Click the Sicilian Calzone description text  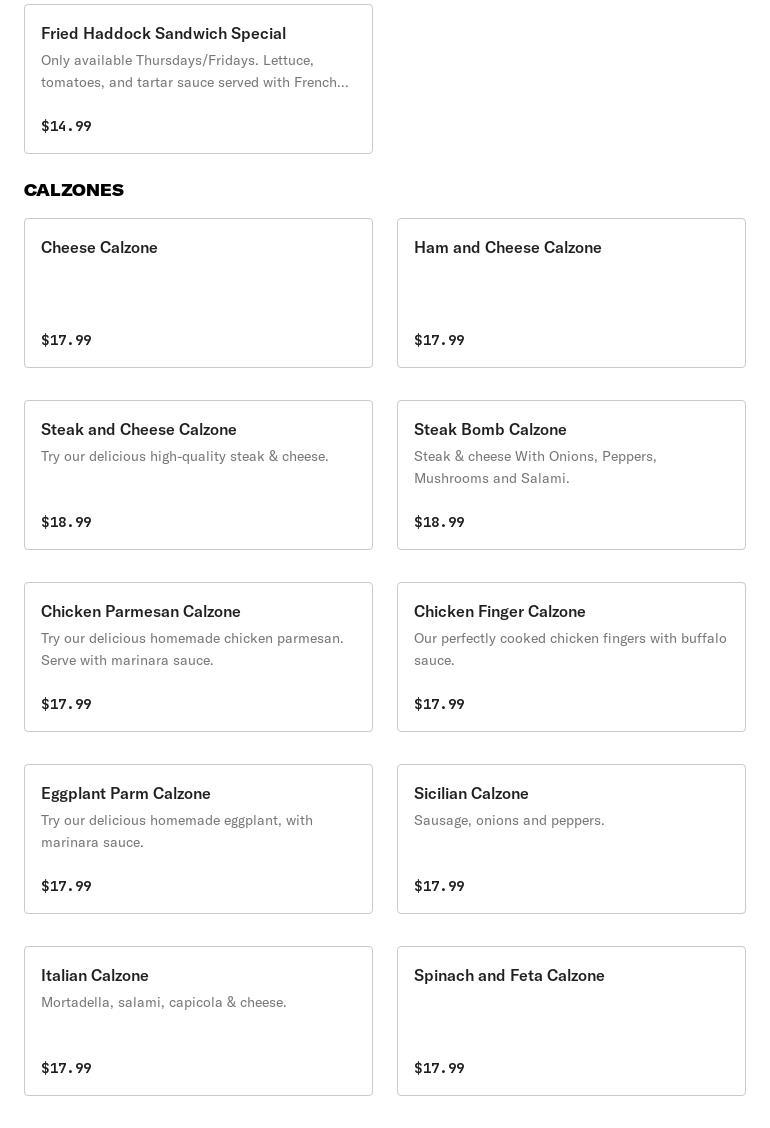pyautogui.click(x=509, y=820)
